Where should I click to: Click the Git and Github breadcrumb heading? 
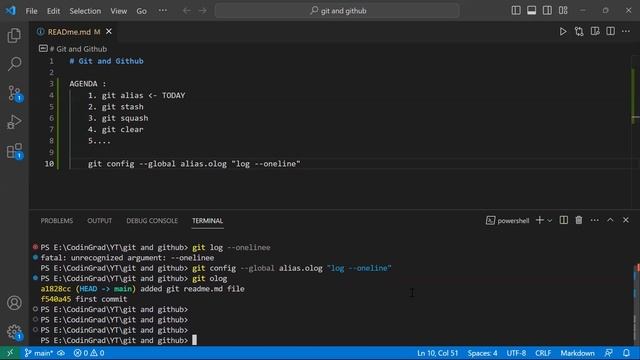78,49
